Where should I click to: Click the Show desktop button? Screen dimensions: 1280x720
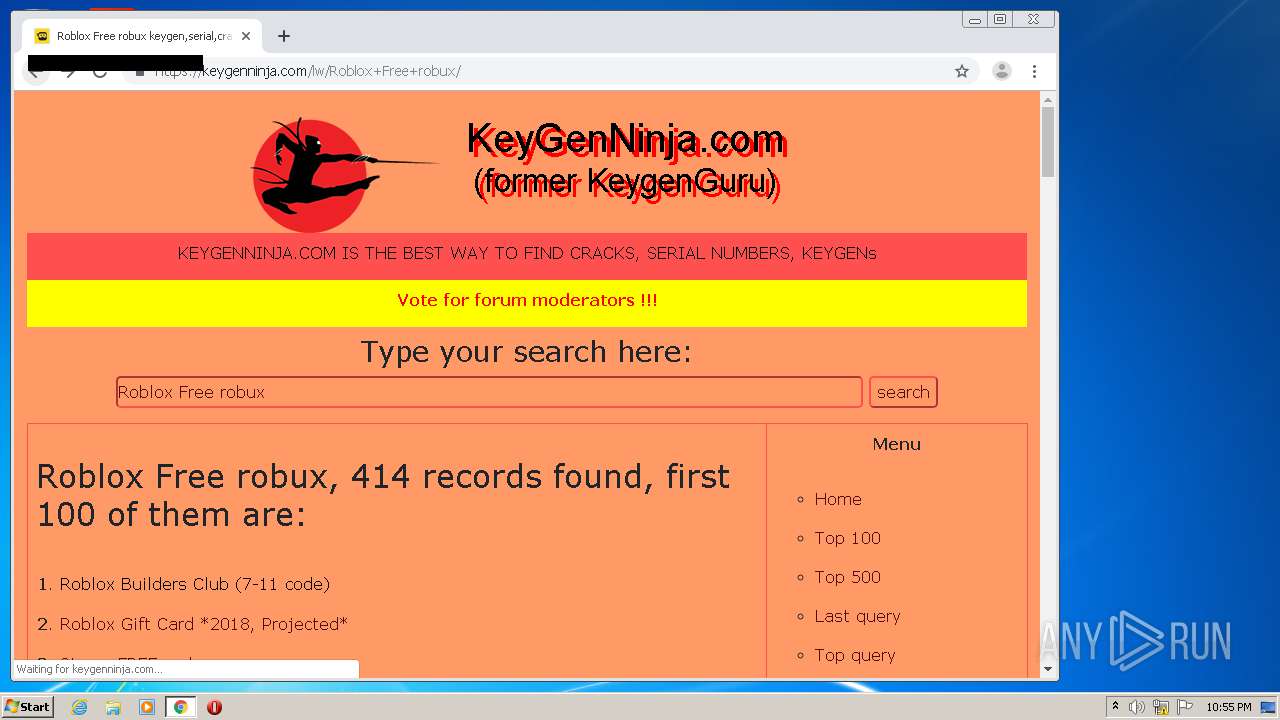(x=1268, y=707)
